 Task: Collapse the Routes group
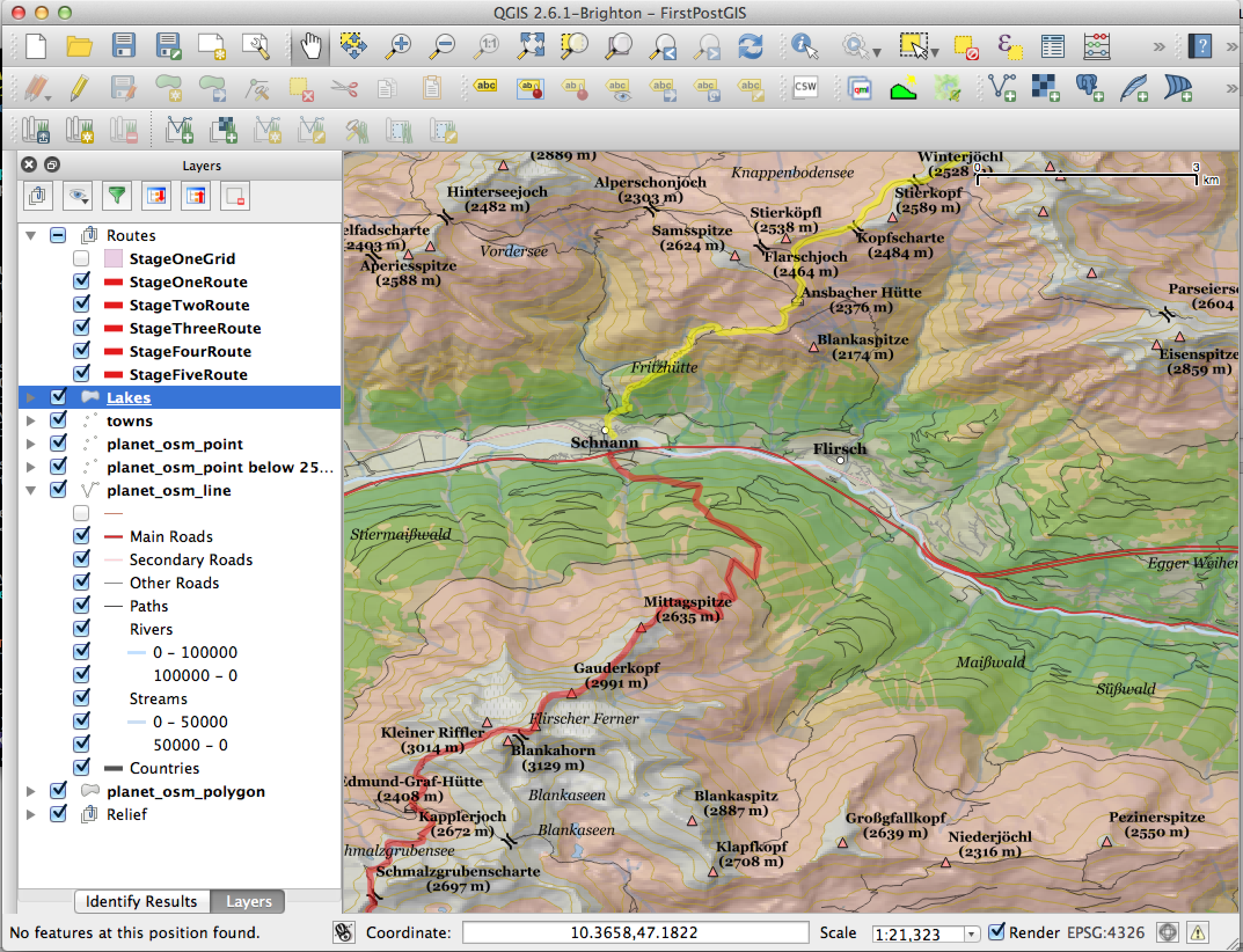pyautogui.click(x=31, y=235)
